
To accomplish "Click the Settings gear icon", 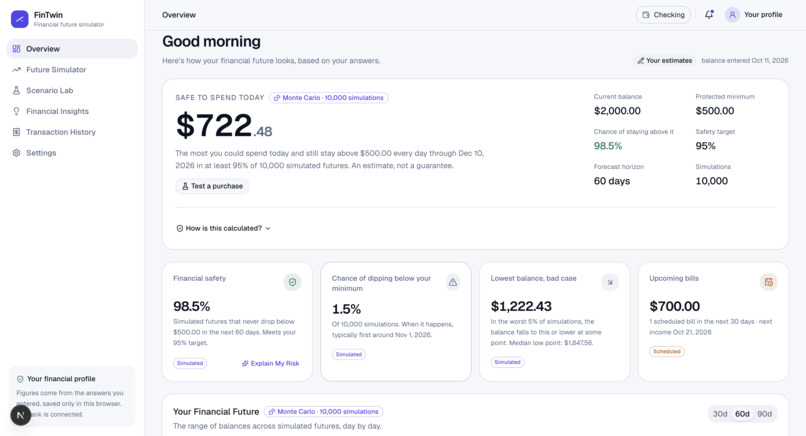I will 16,153.
